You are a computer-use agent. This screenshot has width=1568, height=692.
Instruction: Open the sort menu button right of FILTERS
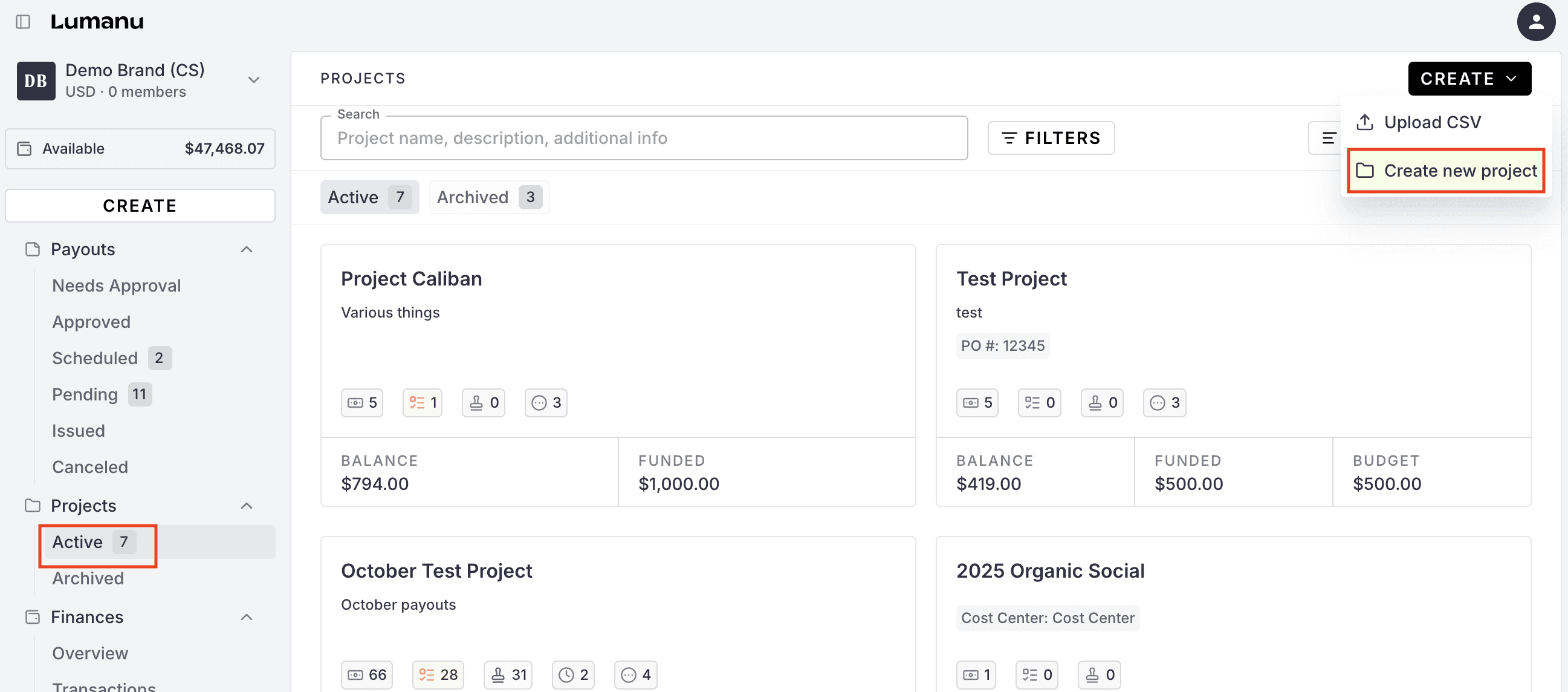[1326, 138]
